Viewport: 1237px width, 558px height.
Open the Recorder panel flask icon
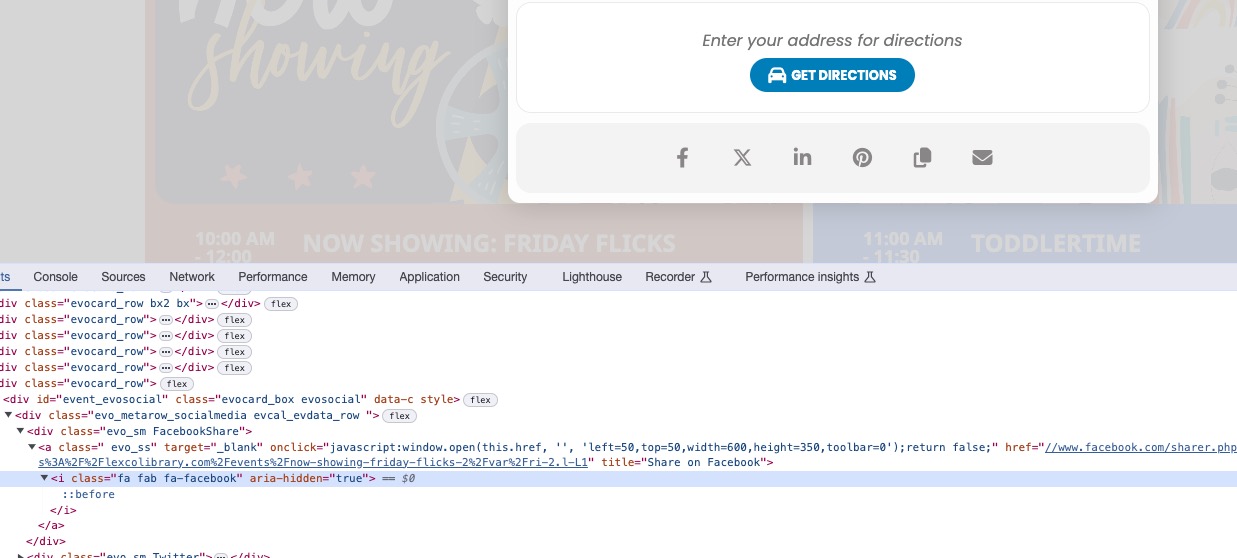pos(705,277)
